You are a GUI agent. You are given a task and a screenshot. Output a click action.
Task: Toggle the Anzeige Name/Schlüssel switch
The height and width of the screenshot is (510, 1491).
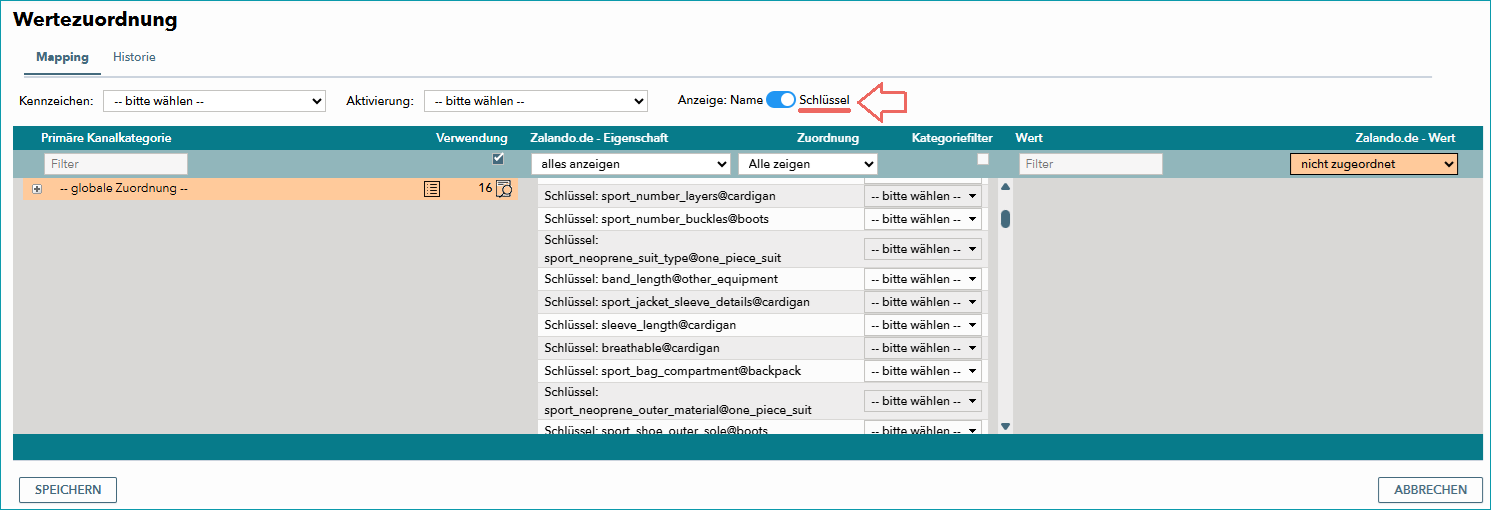point(781,100)
